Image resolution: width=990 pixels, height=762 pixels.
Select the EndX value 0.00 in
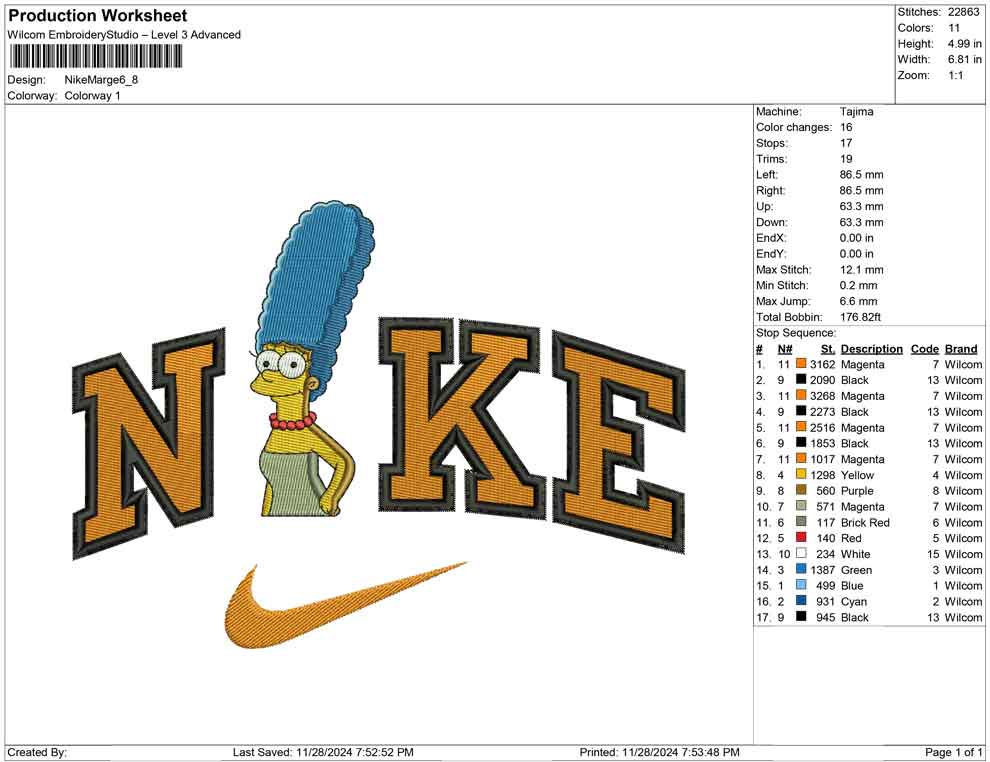(856, 238)
